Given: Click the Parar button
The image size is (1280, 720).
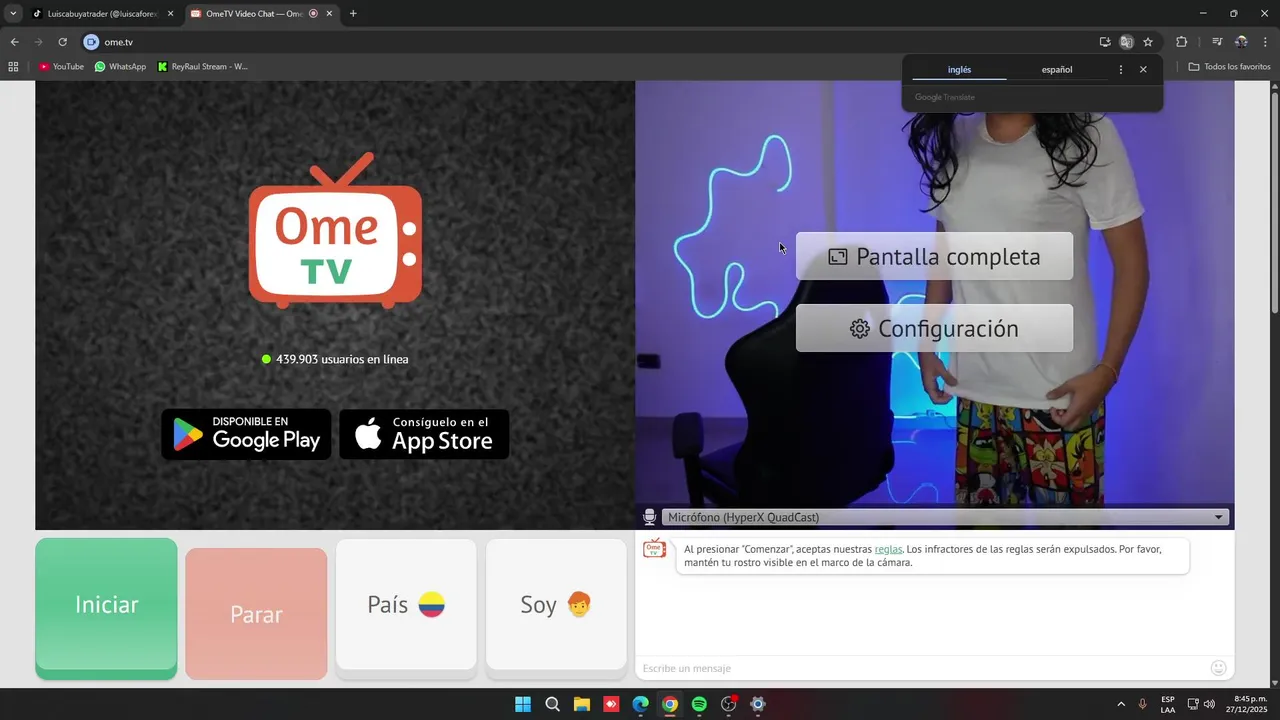Looking at the screenshot, I should pos(256,614).
